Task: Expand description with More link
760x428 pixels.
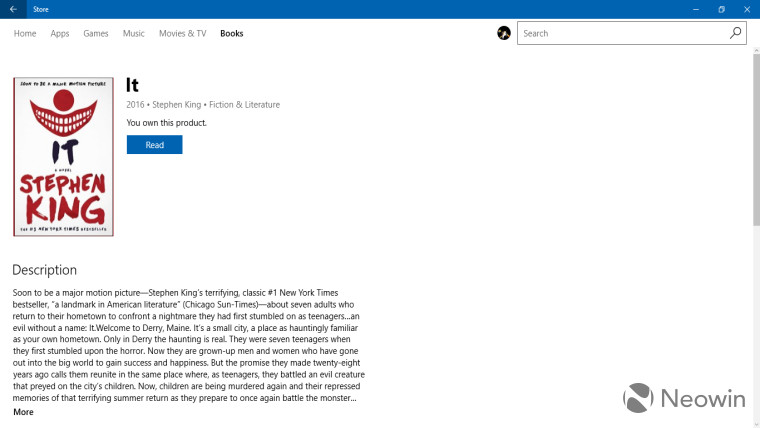Action: click(x=23, y=412)
